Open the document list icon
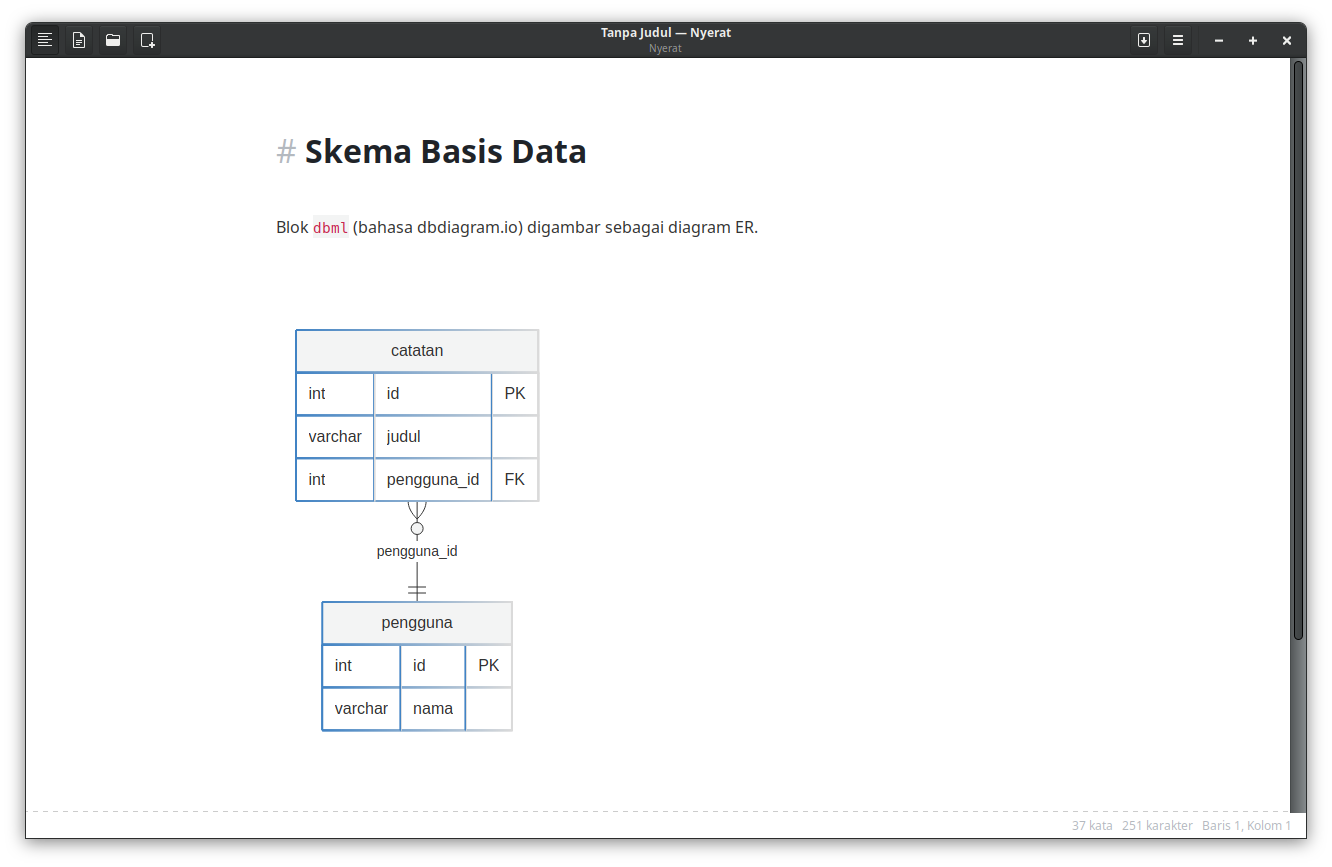The width and height of the screenshot is (1332, 867). [x=79, y=40]
